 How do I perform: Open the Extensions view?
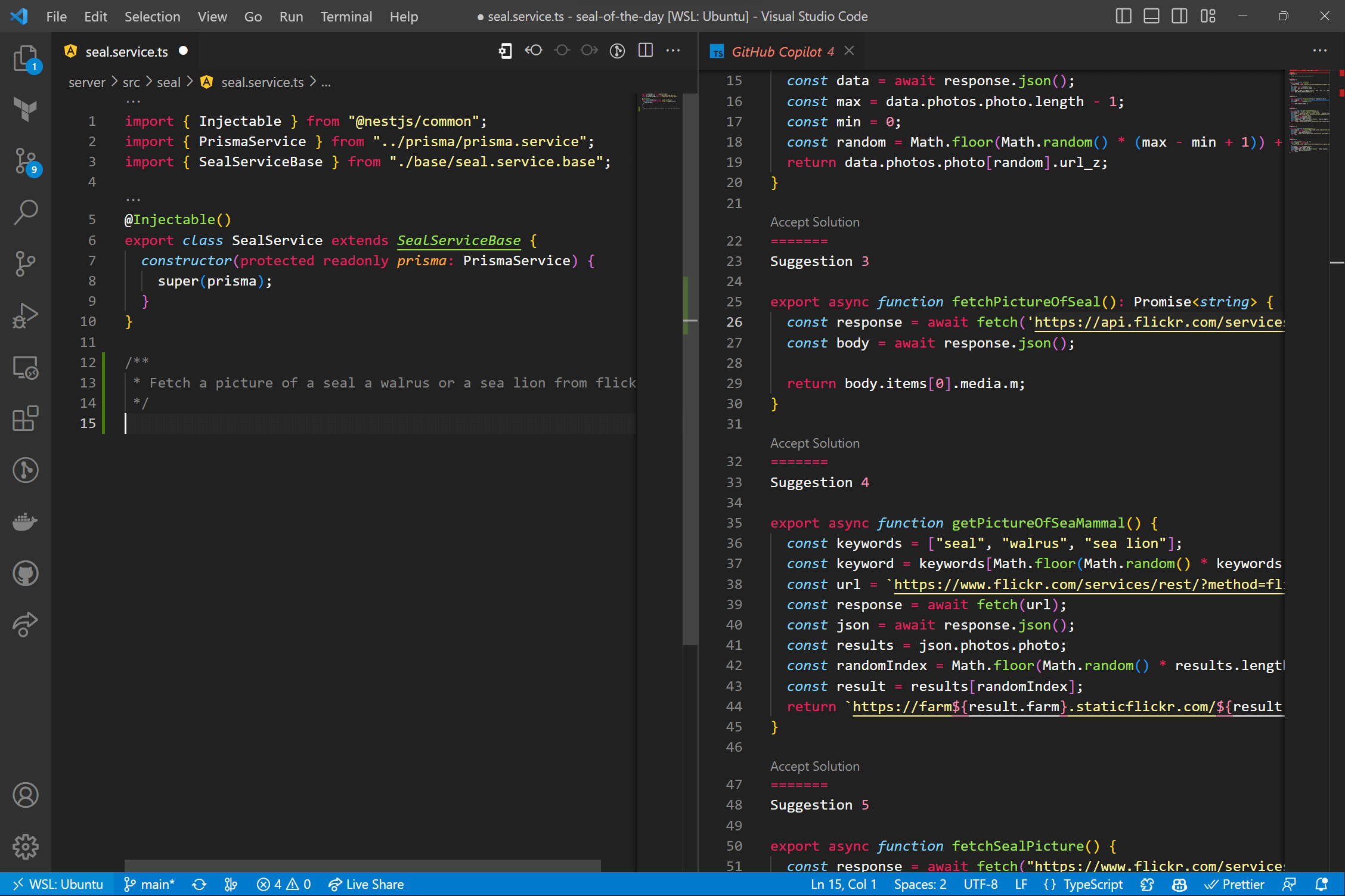pos(25,419)
